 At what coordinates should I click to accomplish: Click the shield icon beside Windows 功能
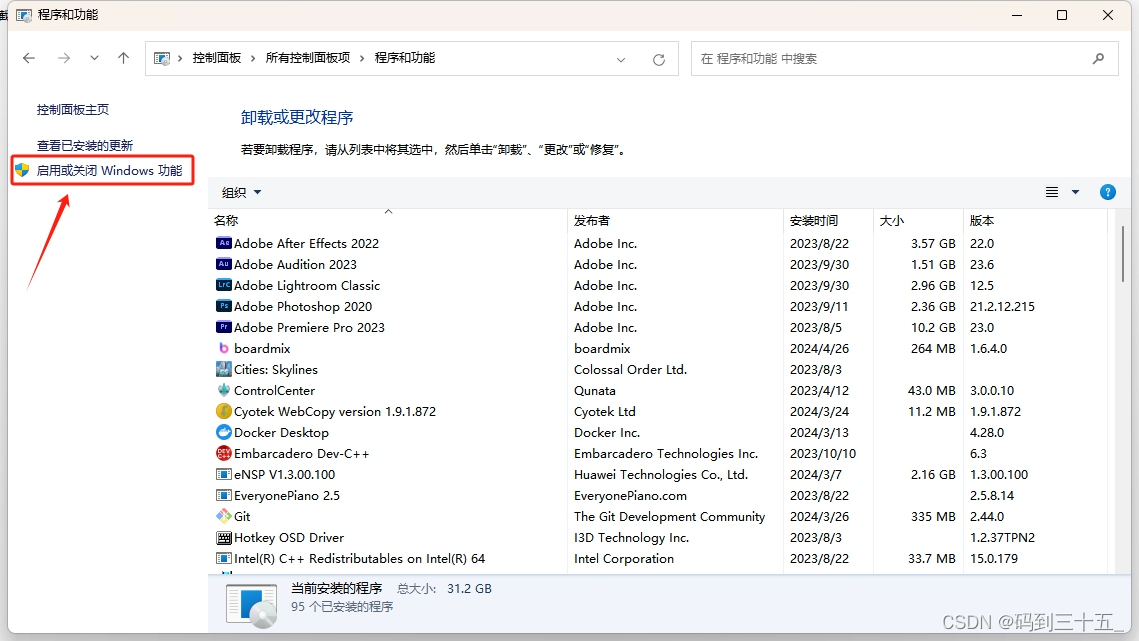tap(23, 170)
